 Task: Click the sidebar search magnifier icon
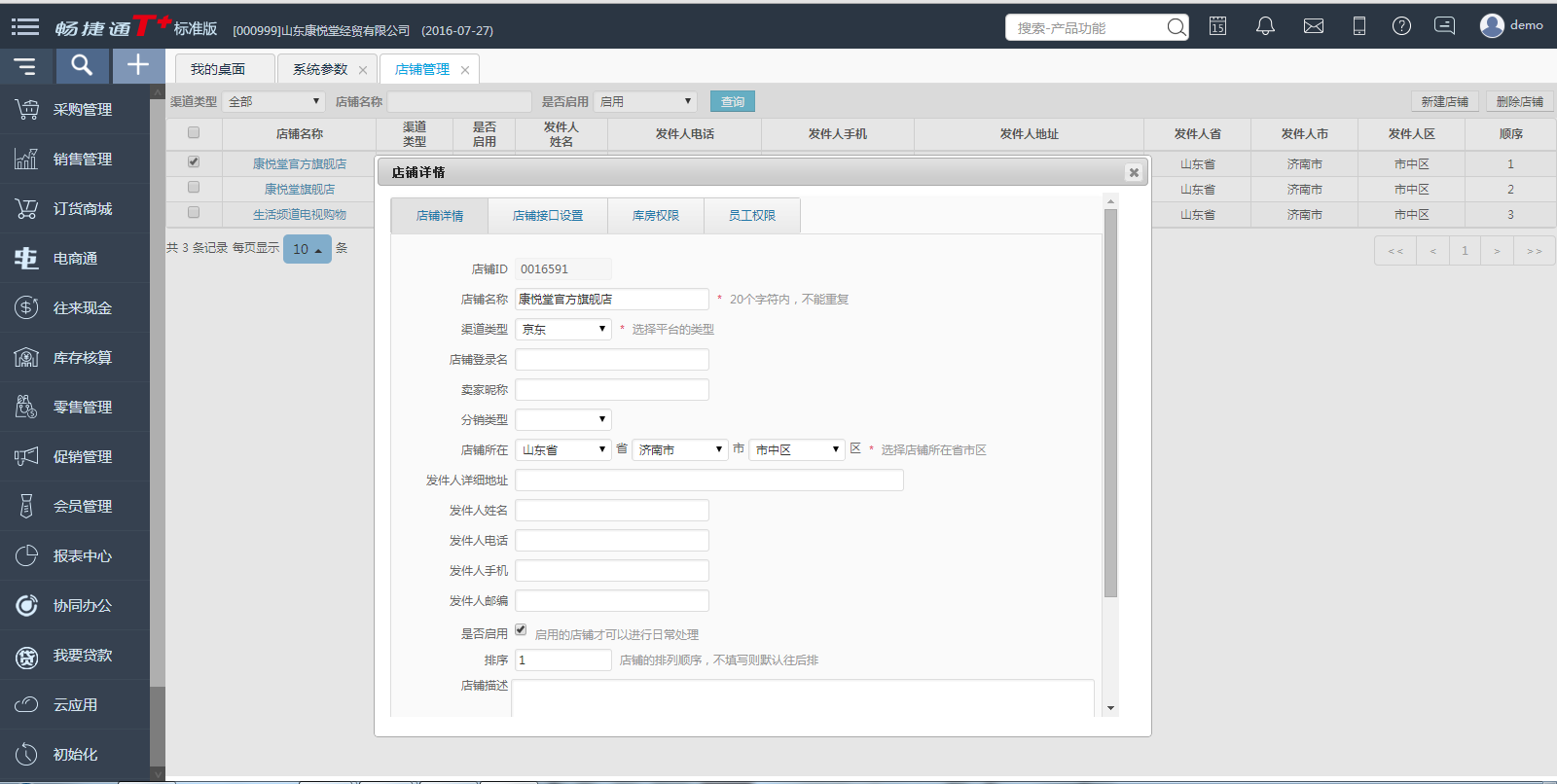82,65
